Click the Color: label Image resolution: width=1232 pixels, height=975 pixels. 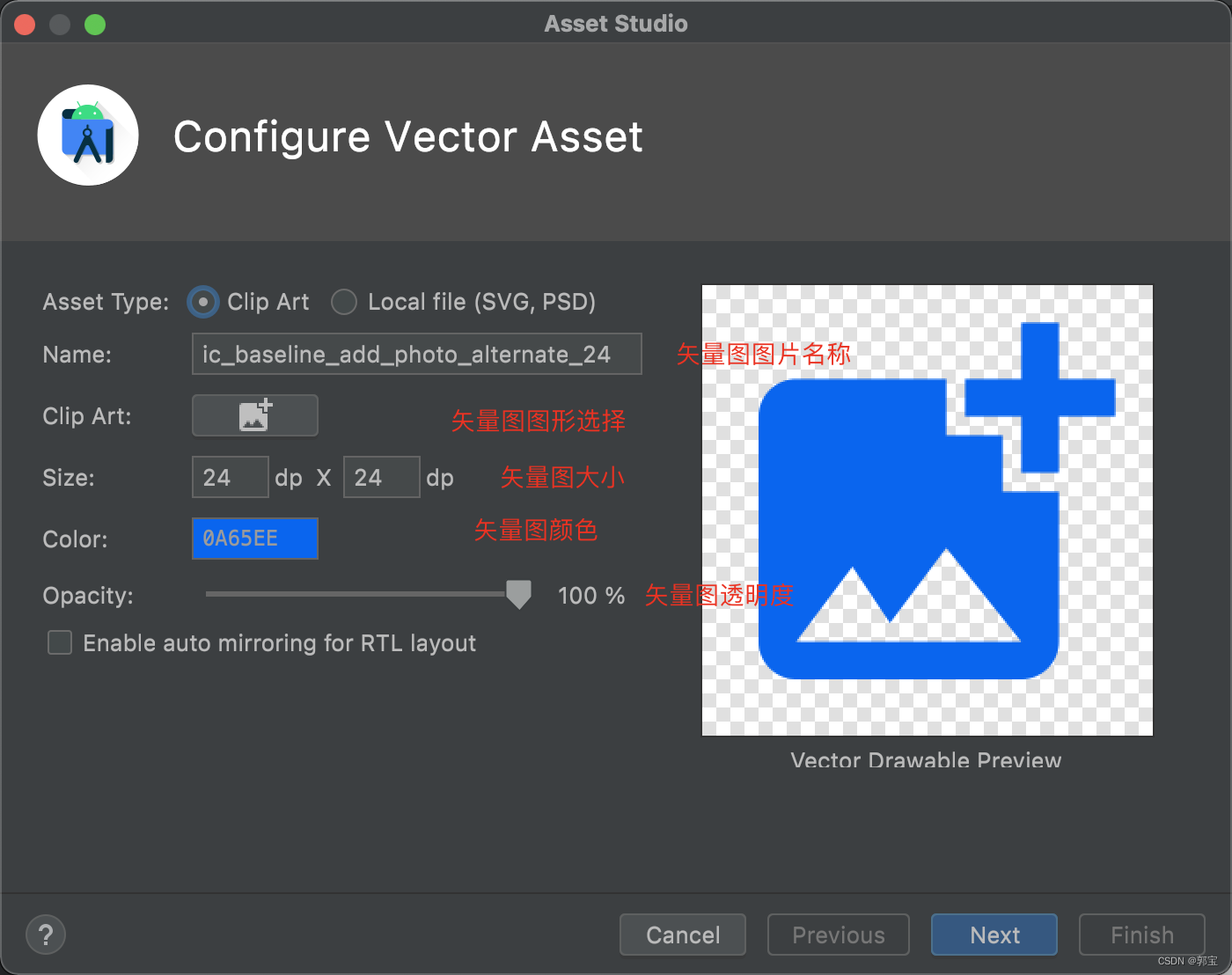coord(75,539)
